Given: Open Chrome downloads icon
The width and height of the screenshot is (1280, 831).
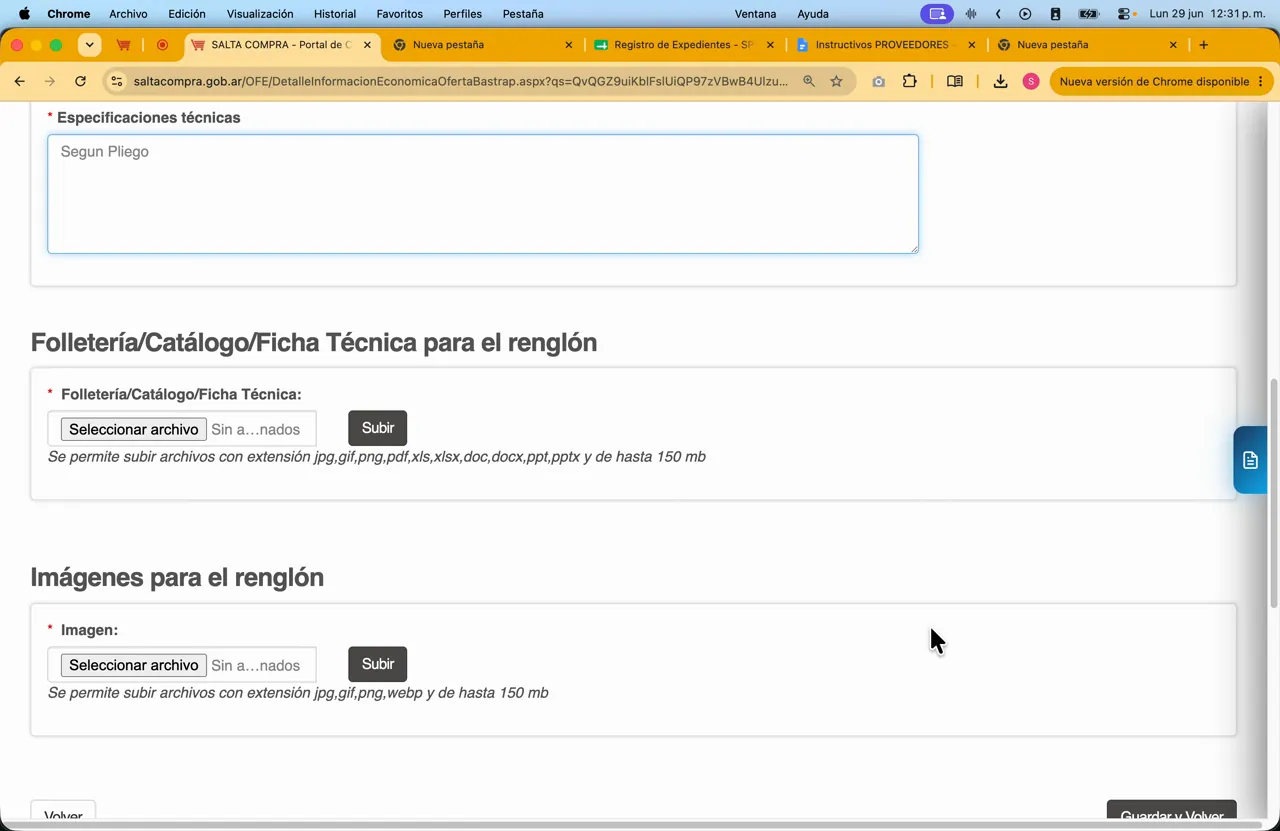Looking at the screenshot, I should [x=1000, y=81].
